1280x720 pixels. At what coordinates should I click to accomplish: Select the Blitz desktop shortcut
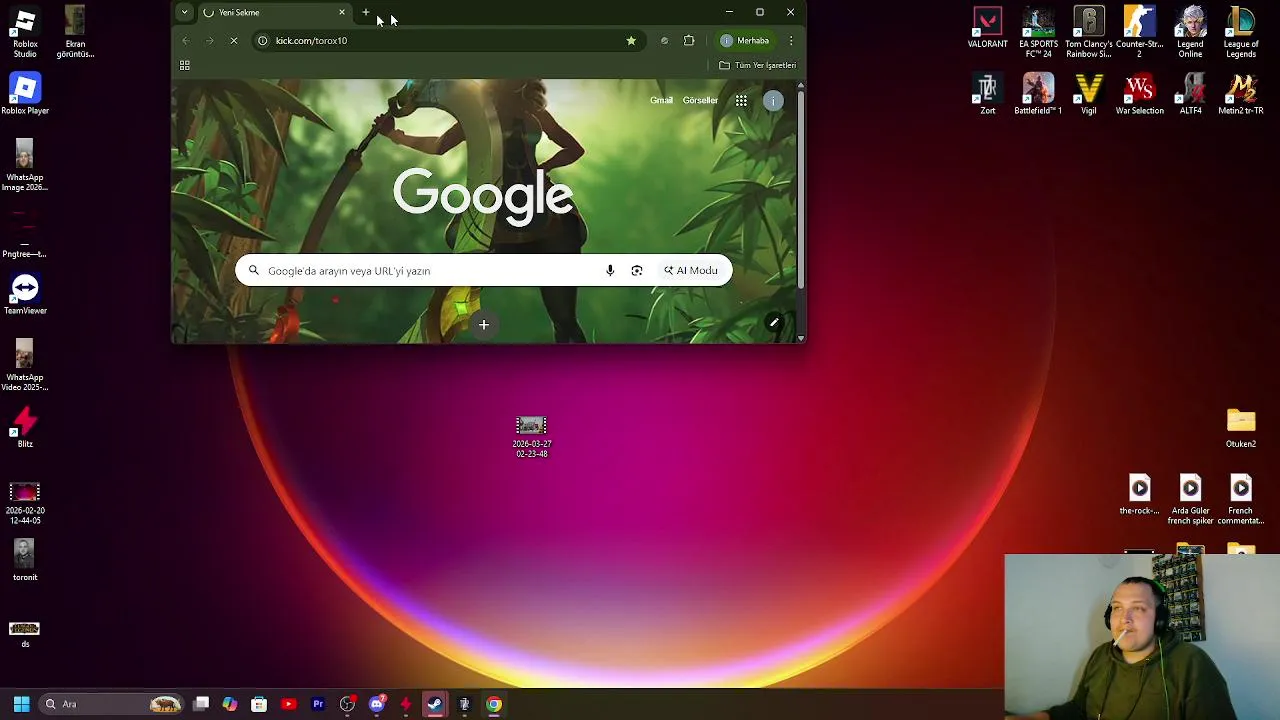[x=25, y=427]
